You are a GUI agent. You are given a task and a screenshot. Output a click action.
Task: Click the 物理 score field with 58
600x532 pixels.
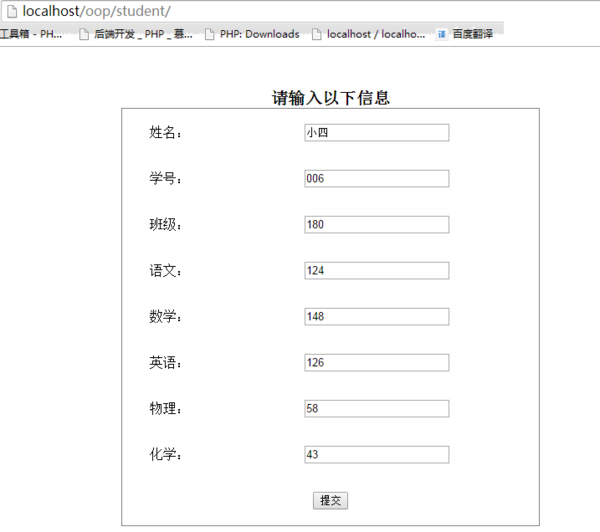point(377,408)
